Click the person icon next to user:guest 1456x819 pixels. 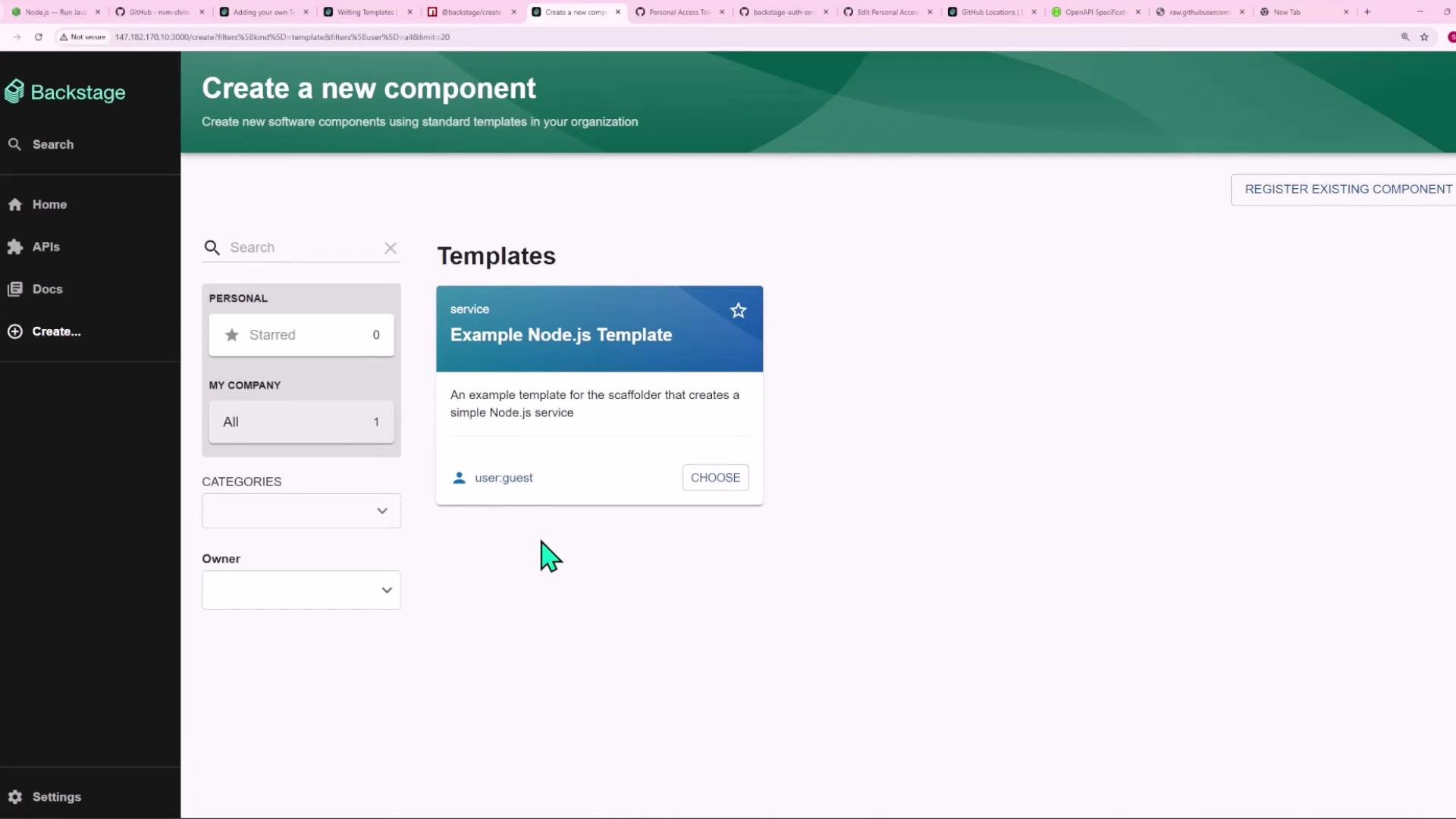pos(459,478)
